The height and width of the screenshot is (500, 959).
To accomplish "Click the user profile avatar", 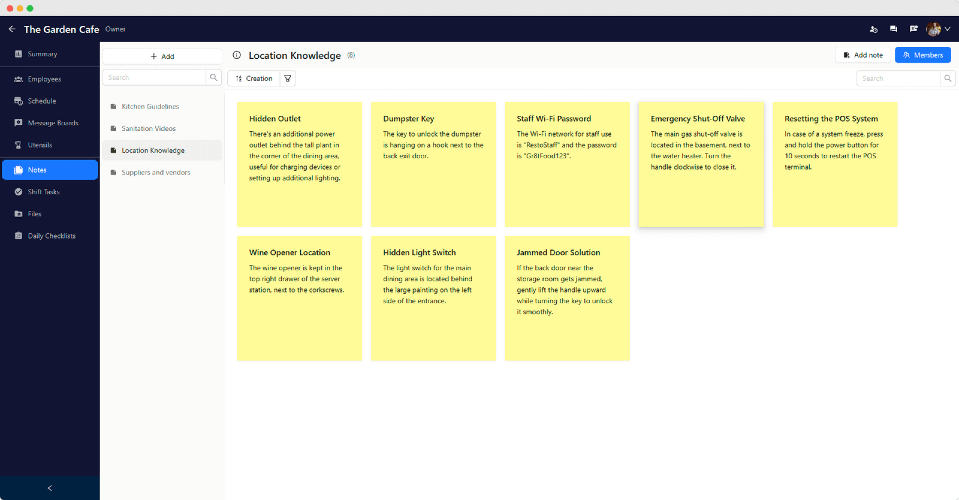I will [x=933, y=29].
